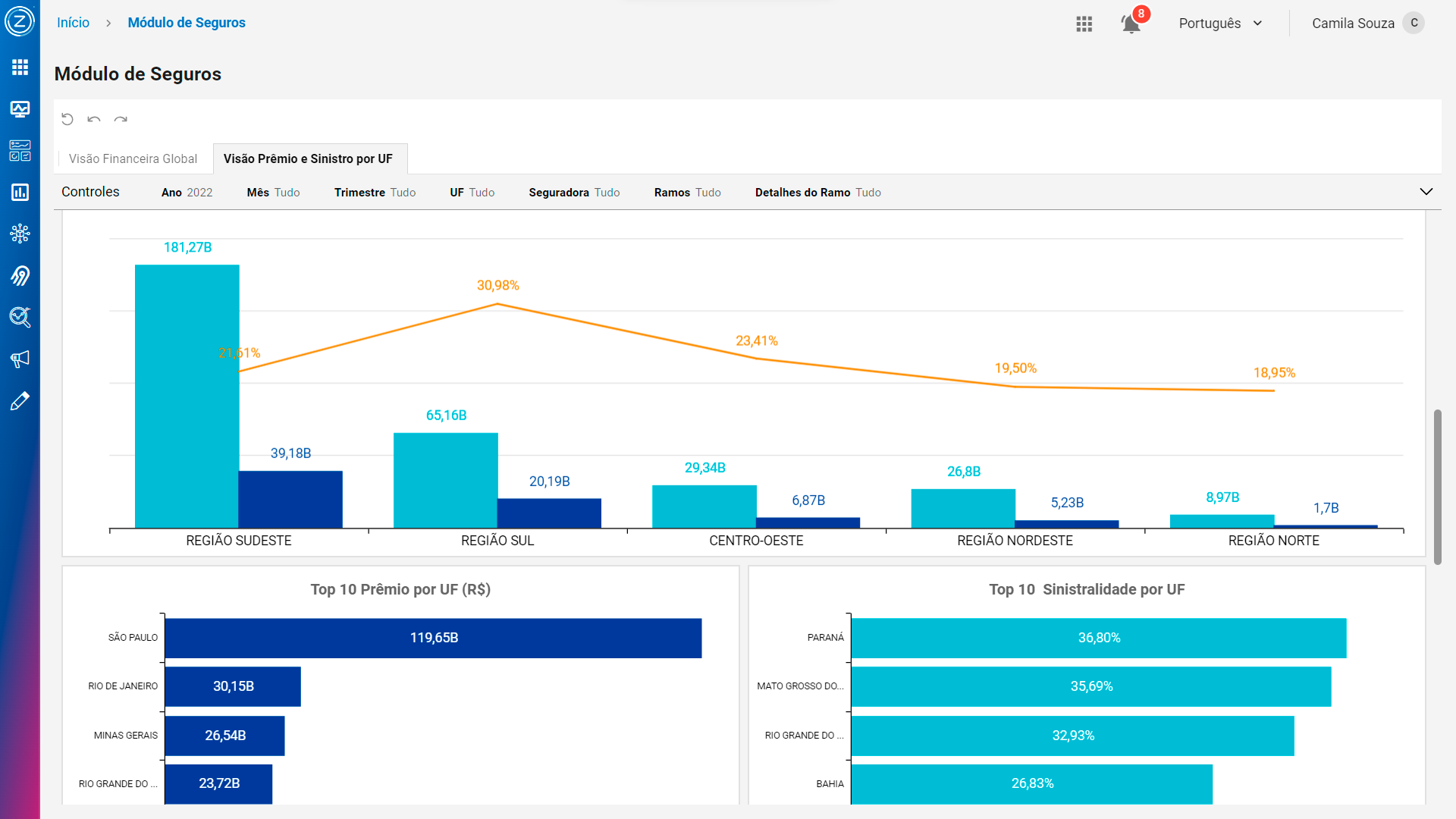Select the 23,72B premium bar
The height and width of the screenshot is (819, 1456).
218,783
